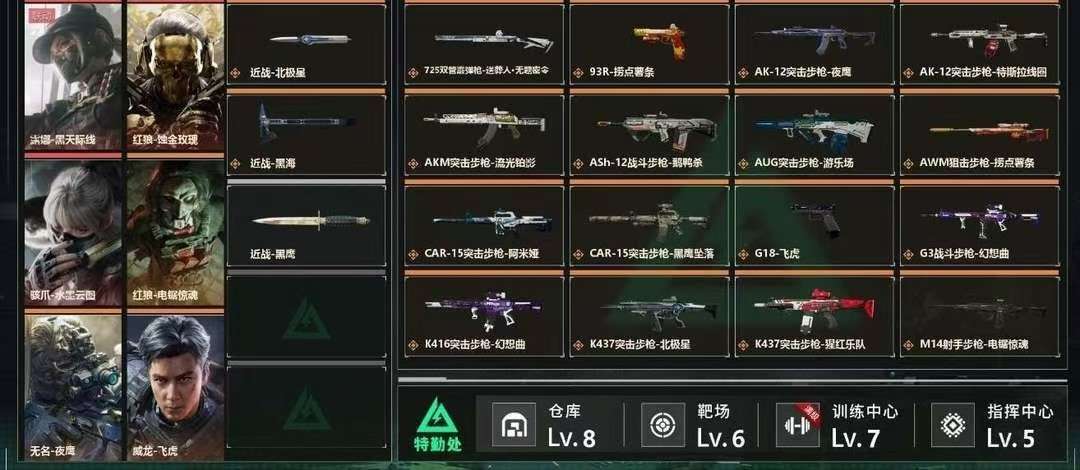Open the 指挥中心 command center icon
The image size is (1080, 470).
point(953,425)
